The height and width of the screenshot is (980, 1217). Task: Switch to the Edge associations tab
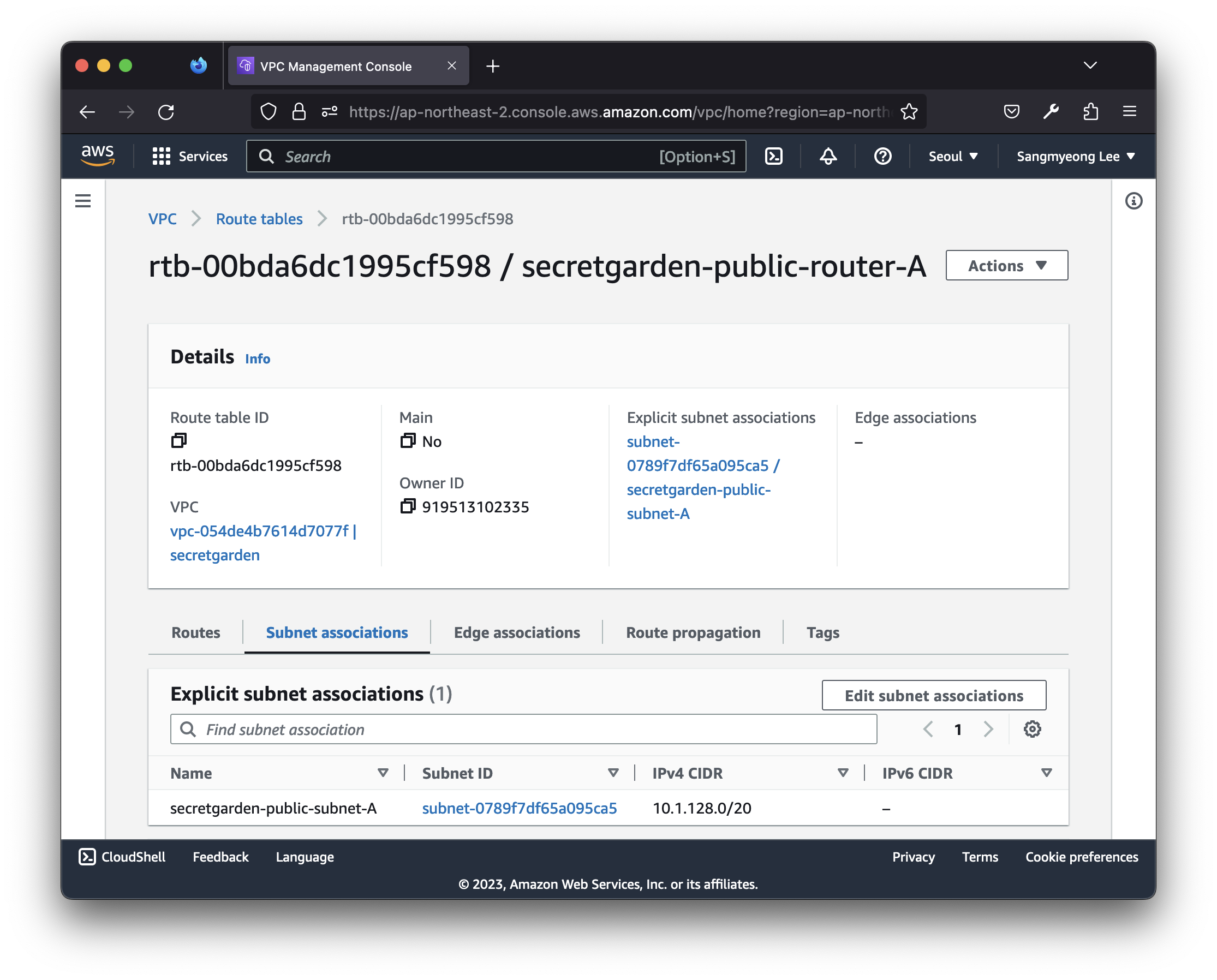tap(516, 632)
